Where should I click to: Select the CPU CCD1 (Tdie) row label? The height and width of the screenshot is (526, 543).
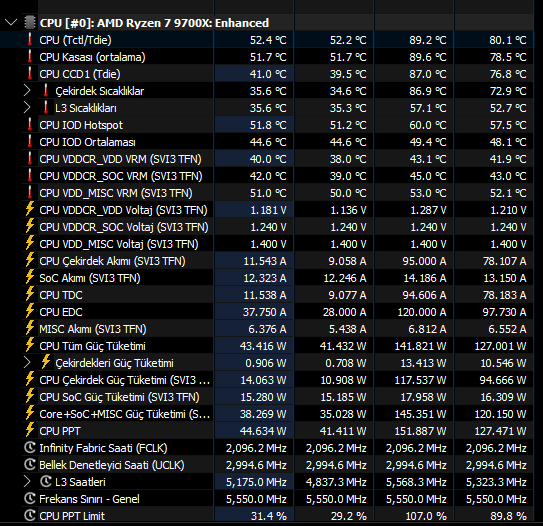(x=80, y=74)
